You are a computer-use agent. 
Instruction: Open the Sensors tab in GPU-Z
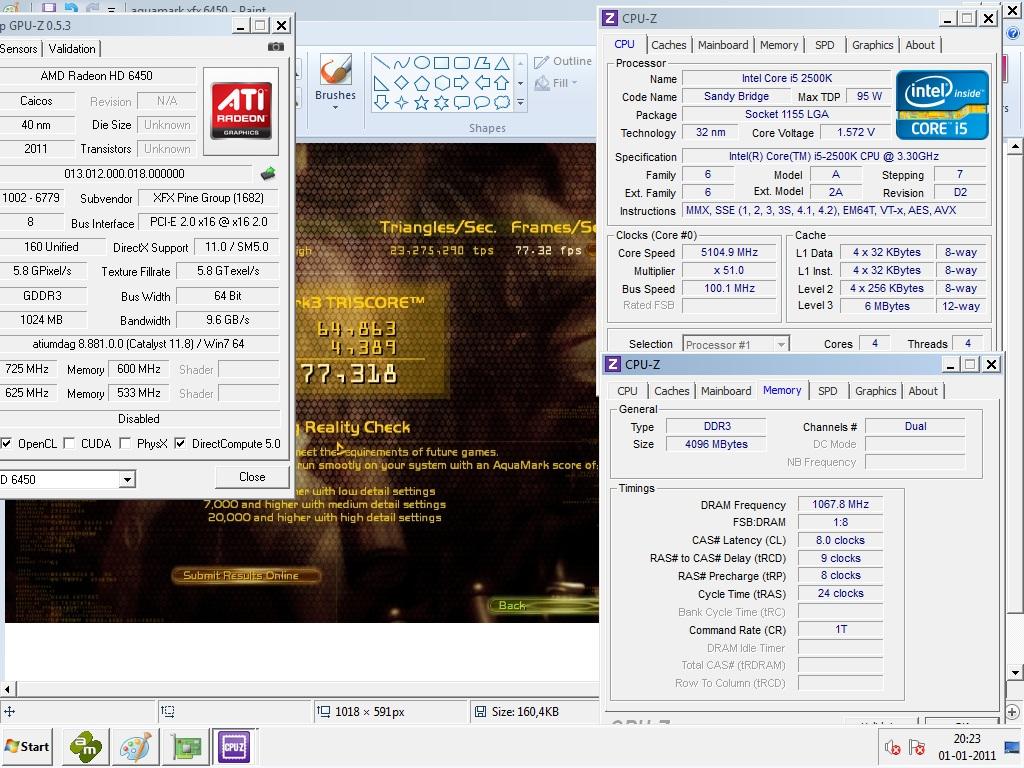(20, 49)
